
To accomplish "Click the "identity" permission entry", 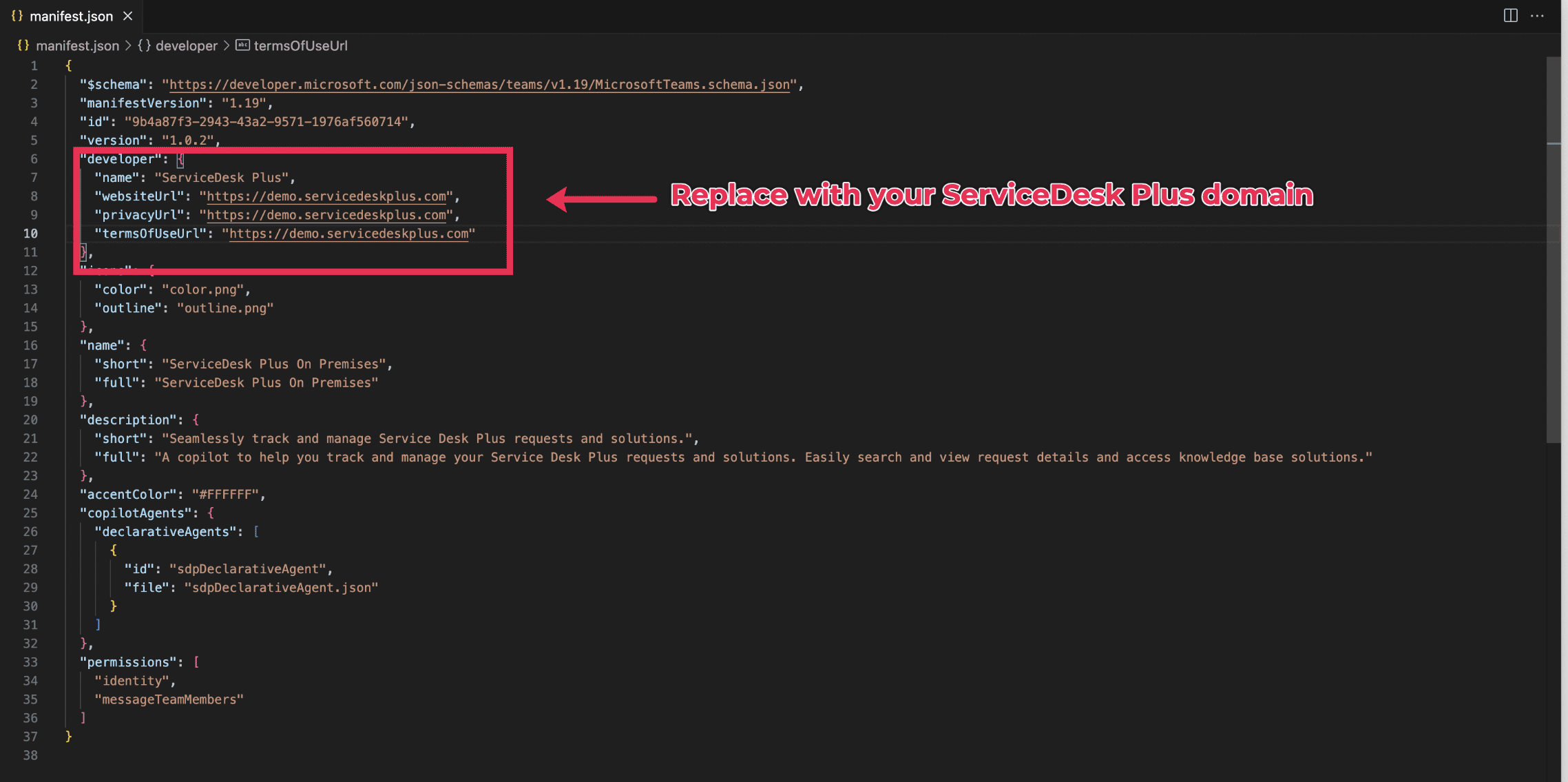I will (132, 681).
